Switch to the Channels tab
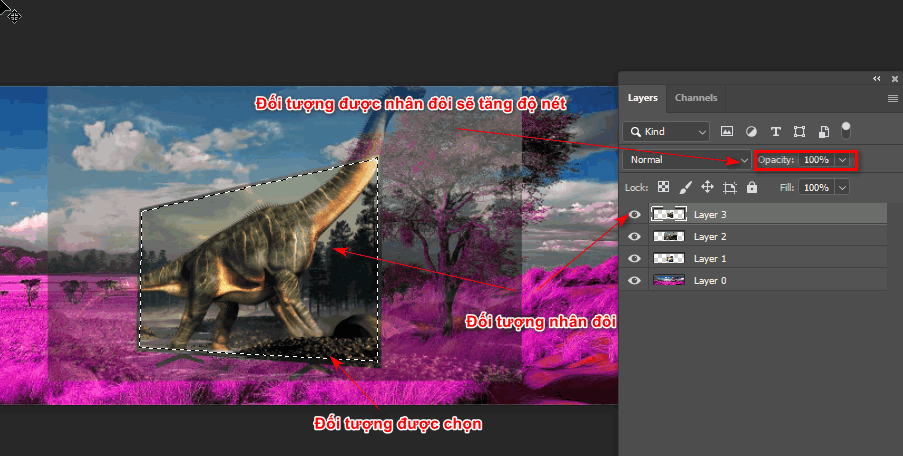 click(x=696, y=98)
